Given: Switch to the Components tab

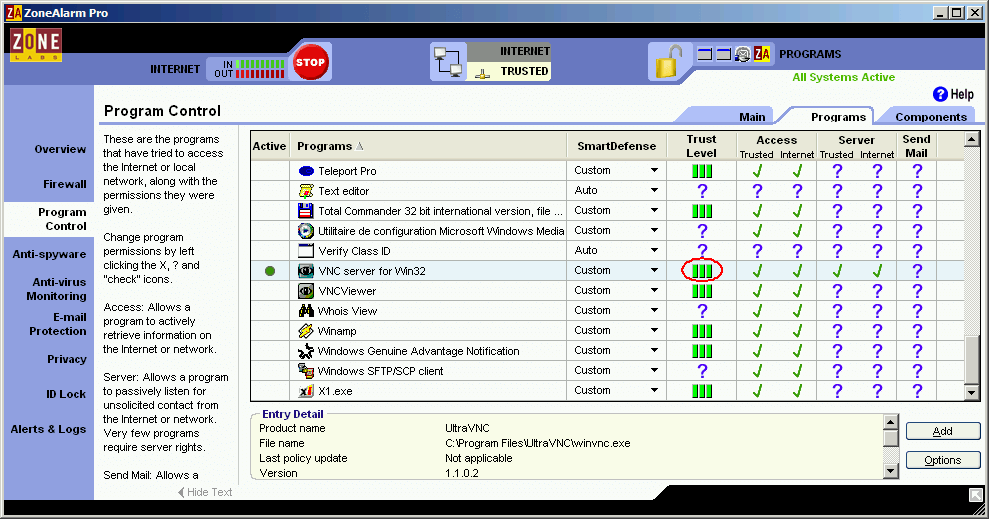Looking at the screenshot, I should [x=931, y=117].
